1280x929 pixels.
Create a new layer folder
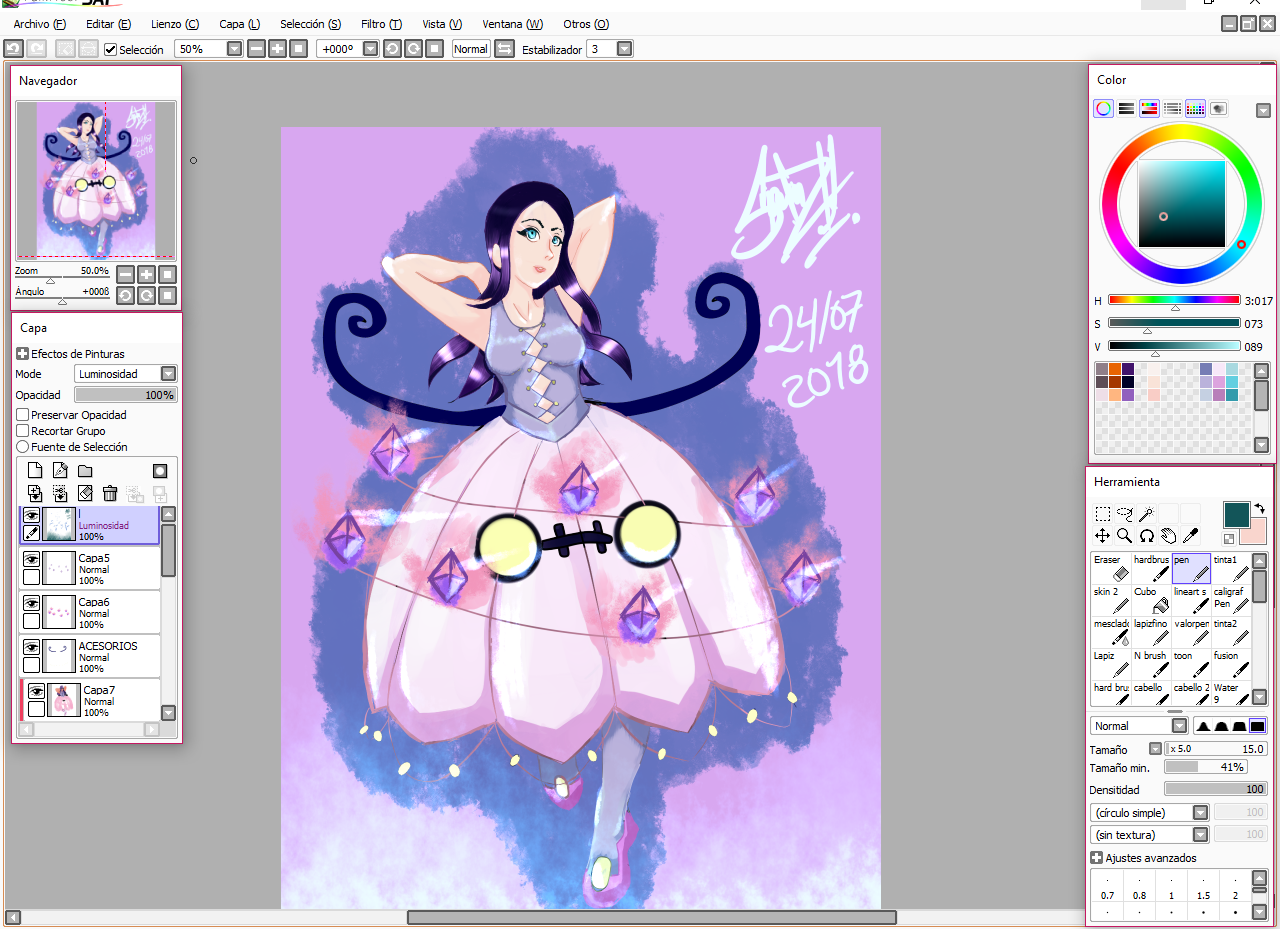coord(85,471)
